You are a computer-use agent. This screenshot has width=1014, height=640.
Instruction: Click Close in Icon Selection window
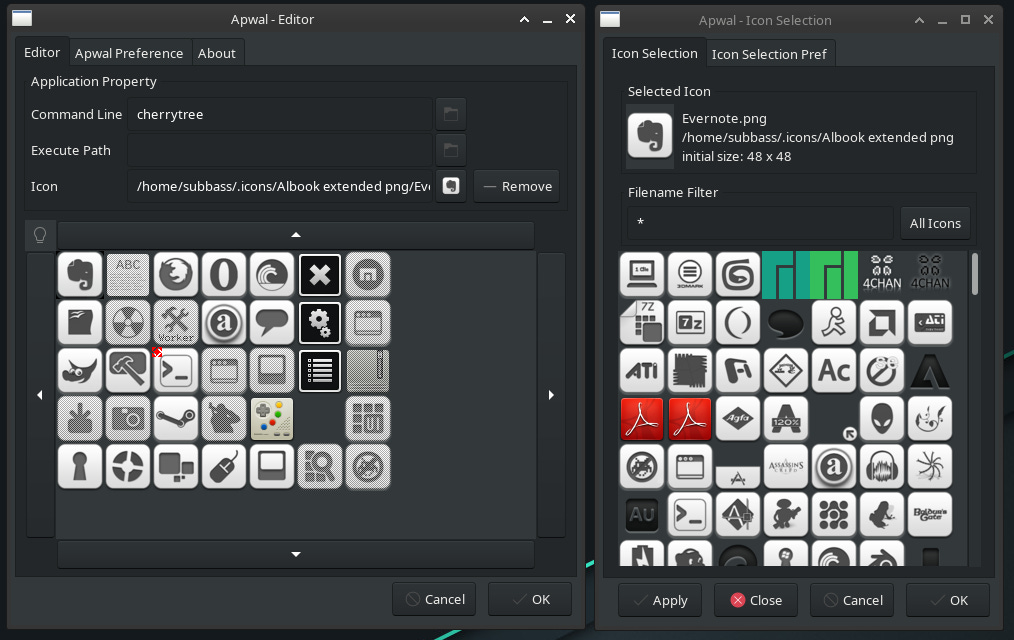tap(756, 601)
